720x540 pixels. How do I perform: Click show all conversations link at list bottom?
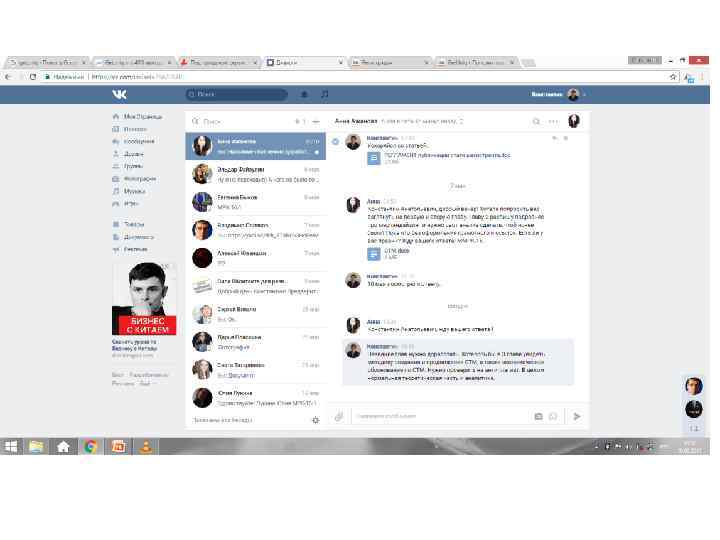tap(223, 420)
